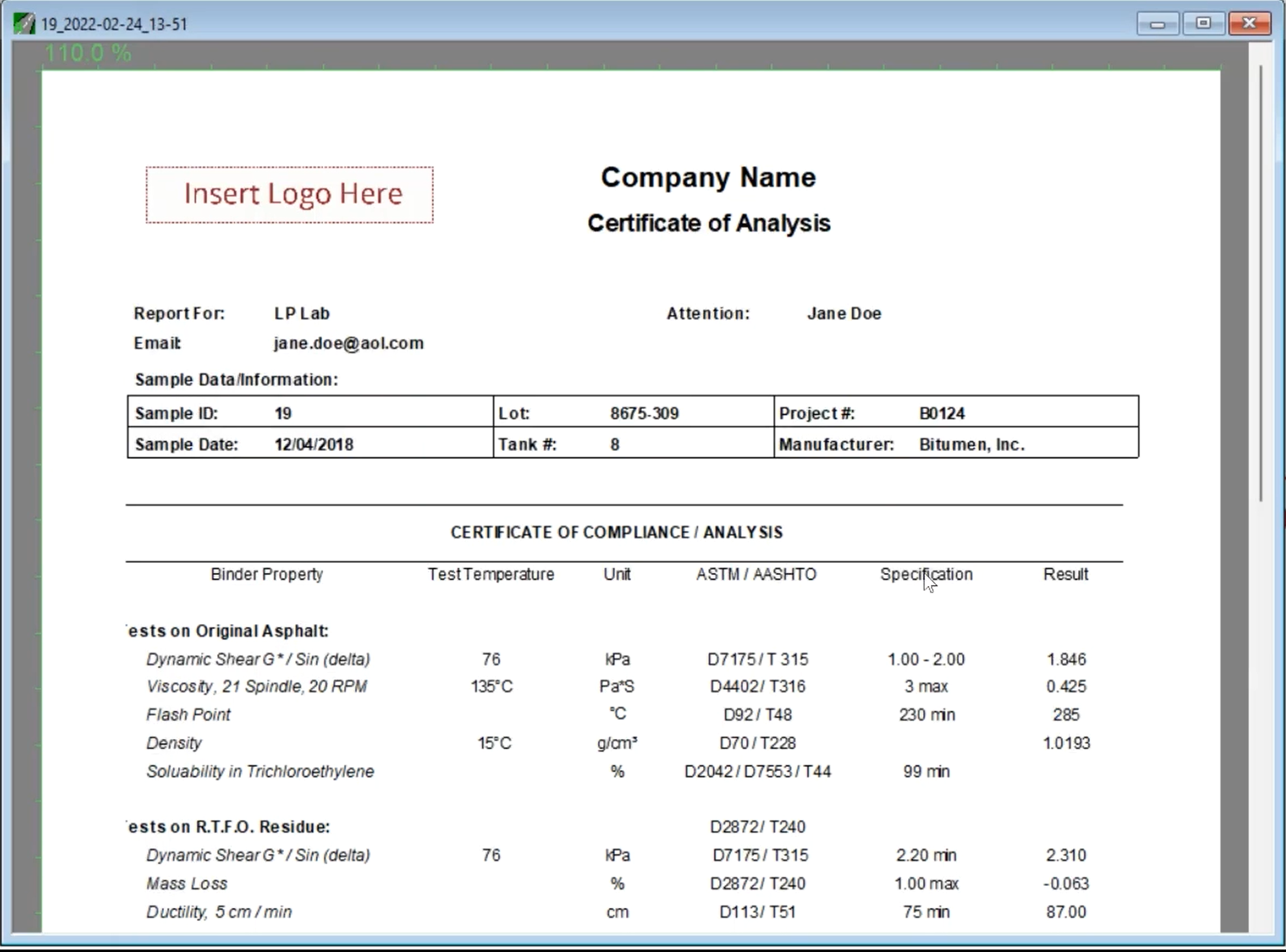Click the 2.20 min specification
Viewport: 1286px width, 952px height.
(927, 855)
